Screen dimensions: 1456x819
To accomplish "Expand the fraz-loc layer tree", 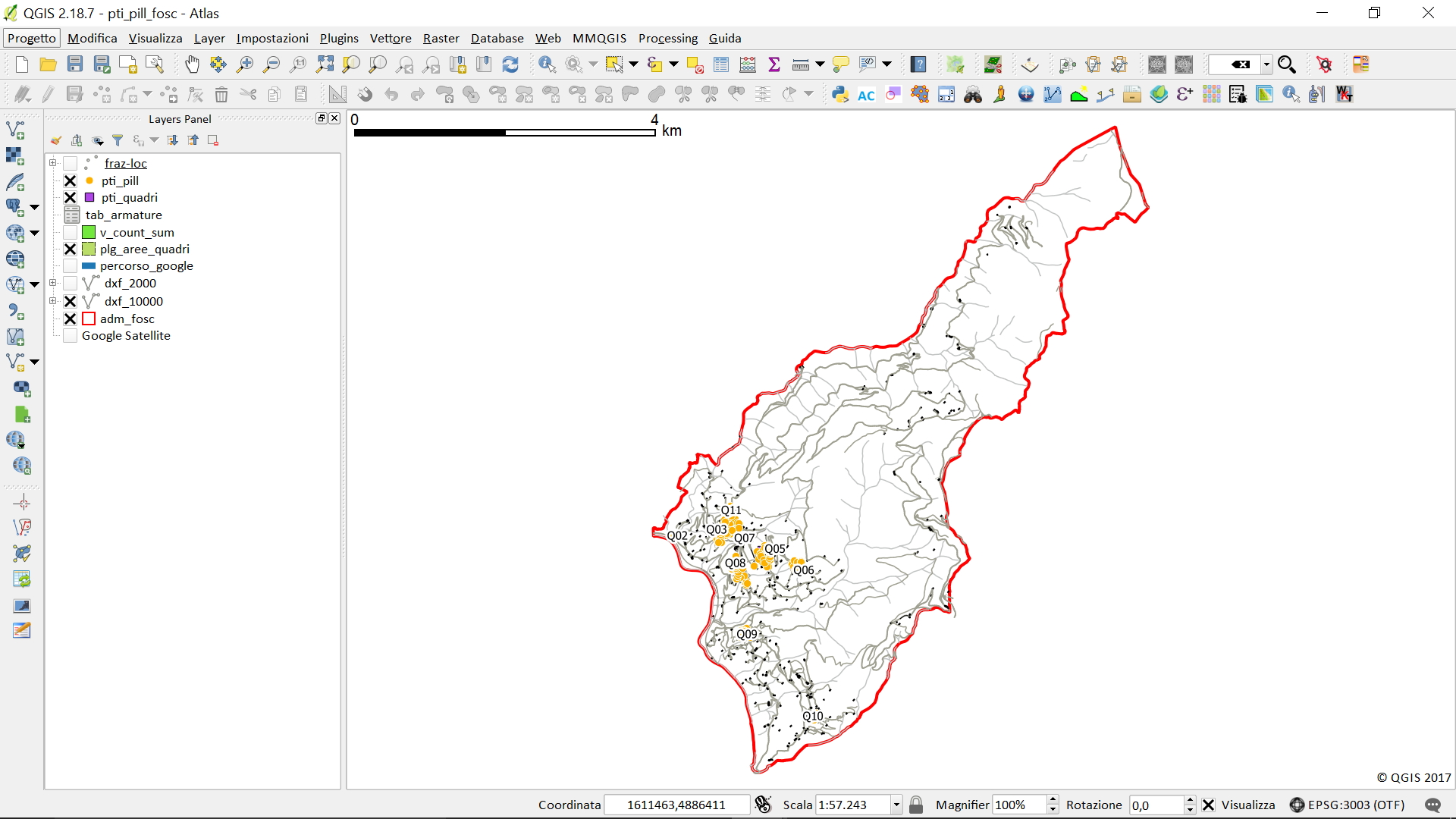I will tap(53, 163).
